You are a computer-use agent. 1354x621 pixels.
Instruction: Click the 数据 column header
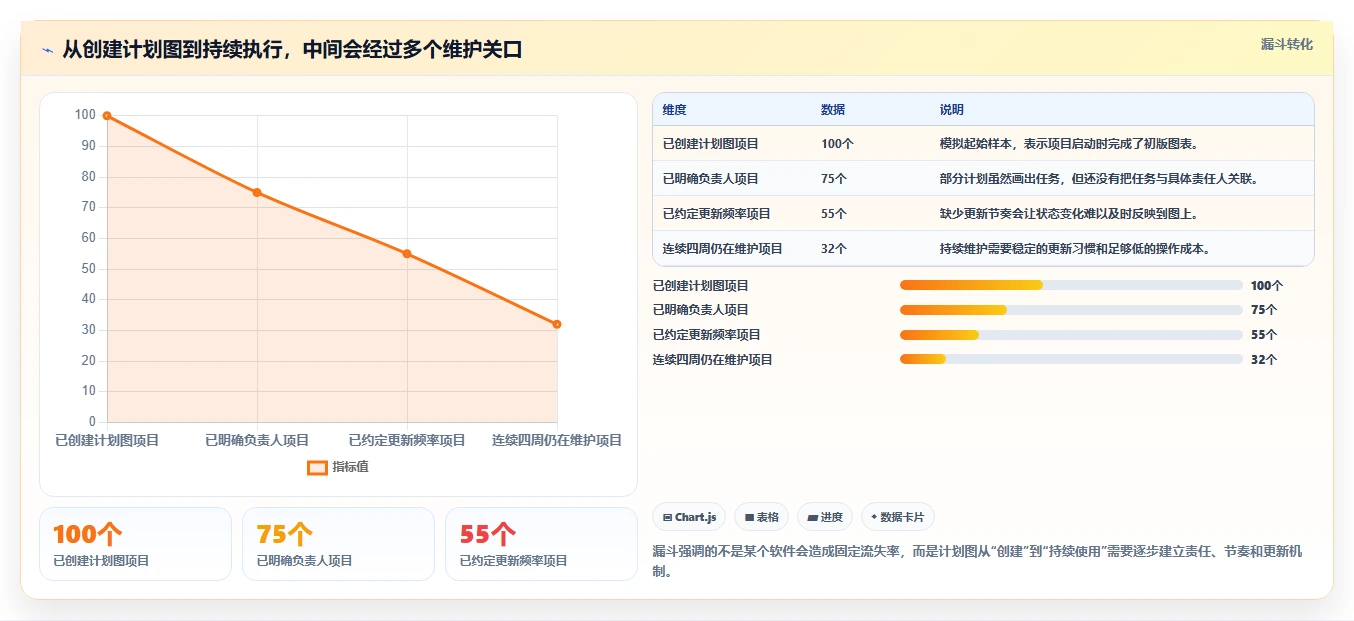[833, 110]
